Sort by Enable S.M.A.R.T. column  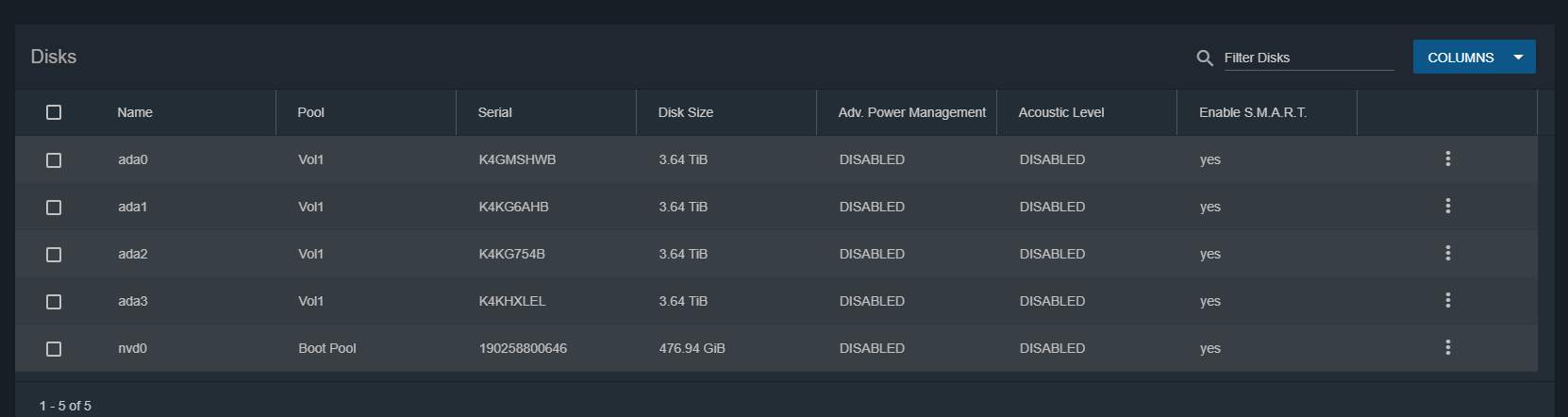click(x=1253, y=112)
